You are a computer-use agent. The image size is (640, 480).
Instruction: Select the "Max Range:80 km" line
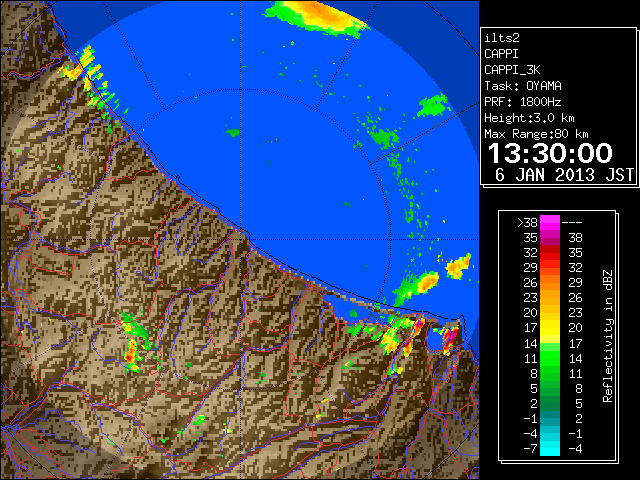[536, 134]
